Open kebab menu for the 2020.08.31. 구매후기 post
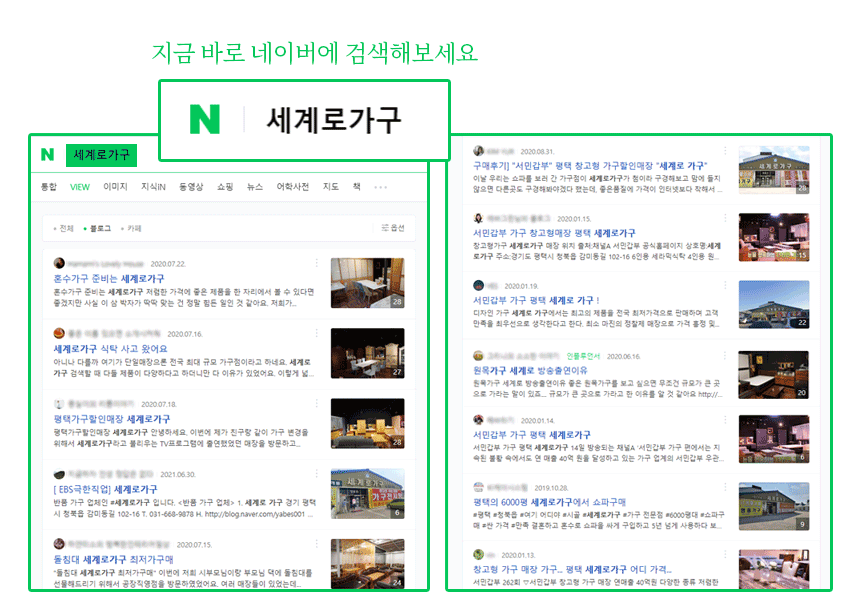 coord(725,151)
